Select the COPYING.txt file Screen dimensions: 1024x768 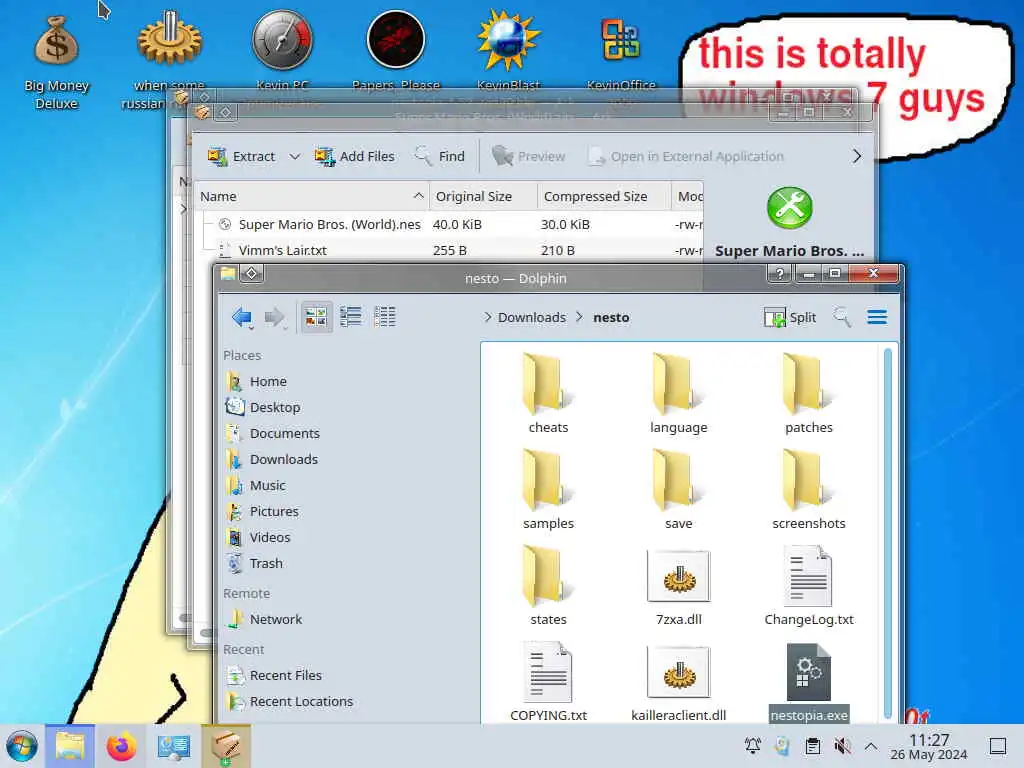click(x=548, y=682)
